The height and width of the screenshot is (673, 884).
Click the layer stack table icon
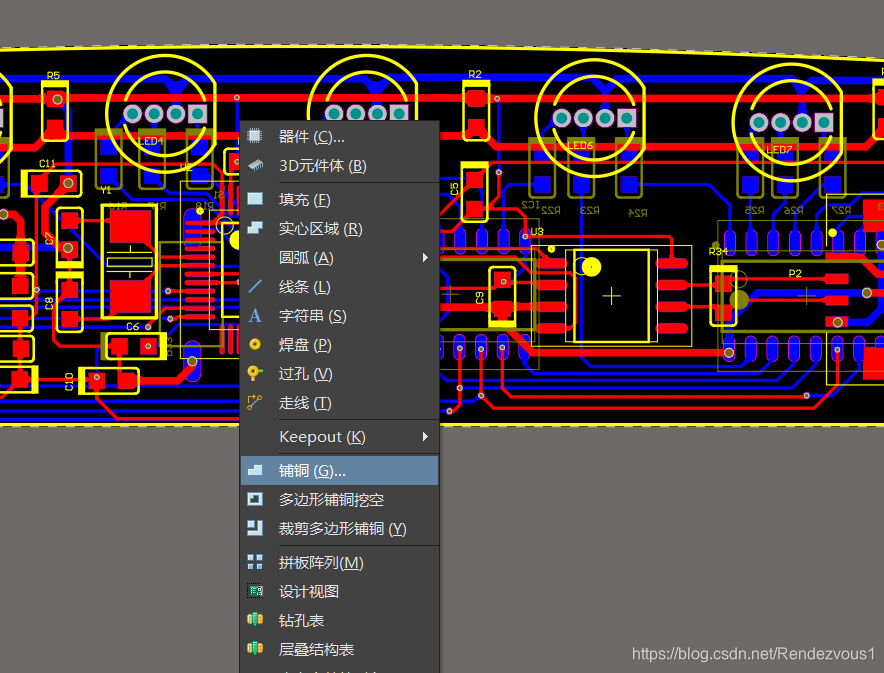coord(255,648)
